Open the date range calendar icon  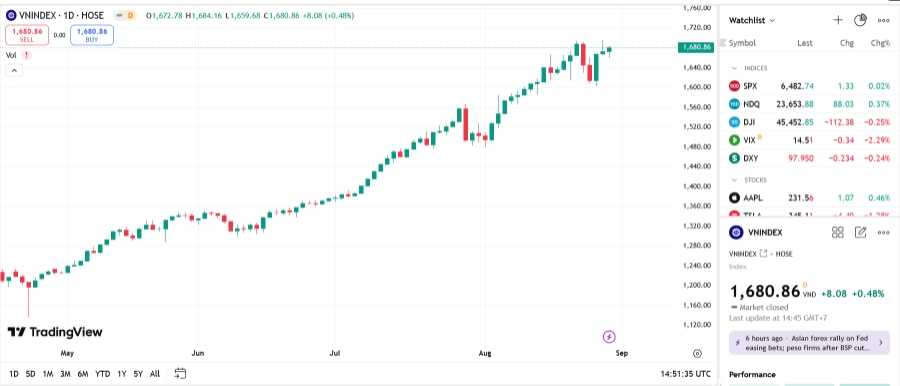pos(180,373)
